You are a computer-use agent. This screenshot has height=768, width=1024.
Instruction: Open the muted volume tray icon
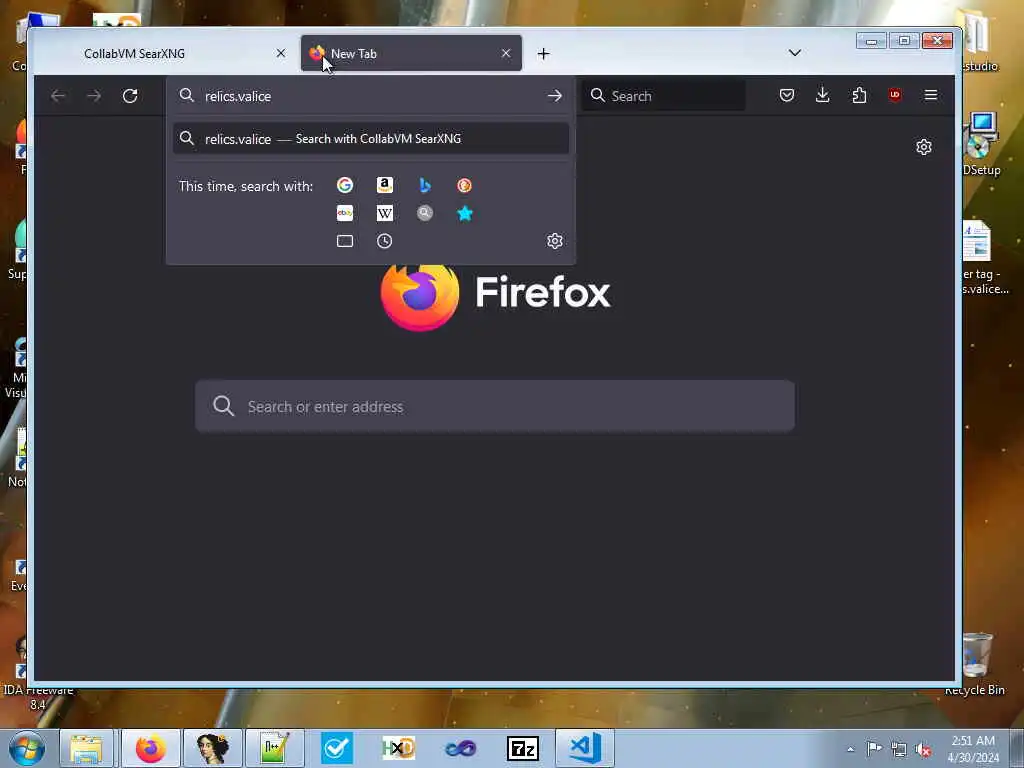click(923, 749)
